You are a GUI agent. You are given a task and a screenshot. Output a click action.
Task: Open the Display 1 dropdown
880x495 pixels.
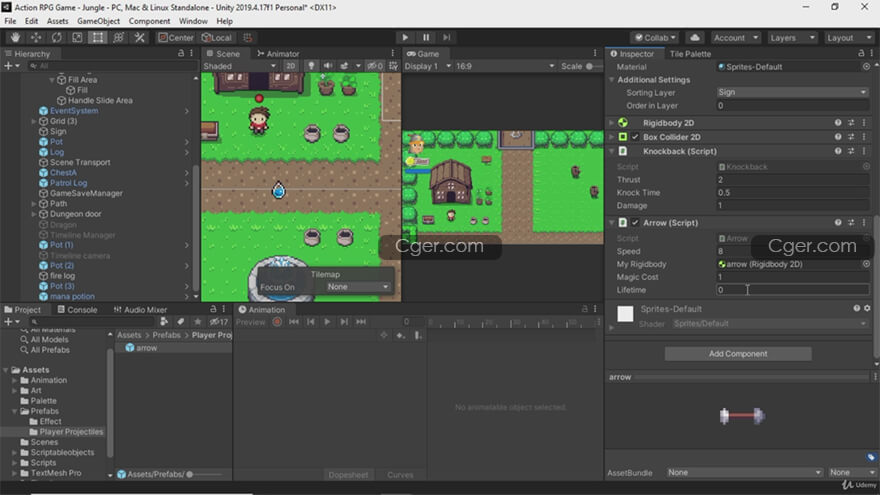pyautogui.click(x=428, y=66)
